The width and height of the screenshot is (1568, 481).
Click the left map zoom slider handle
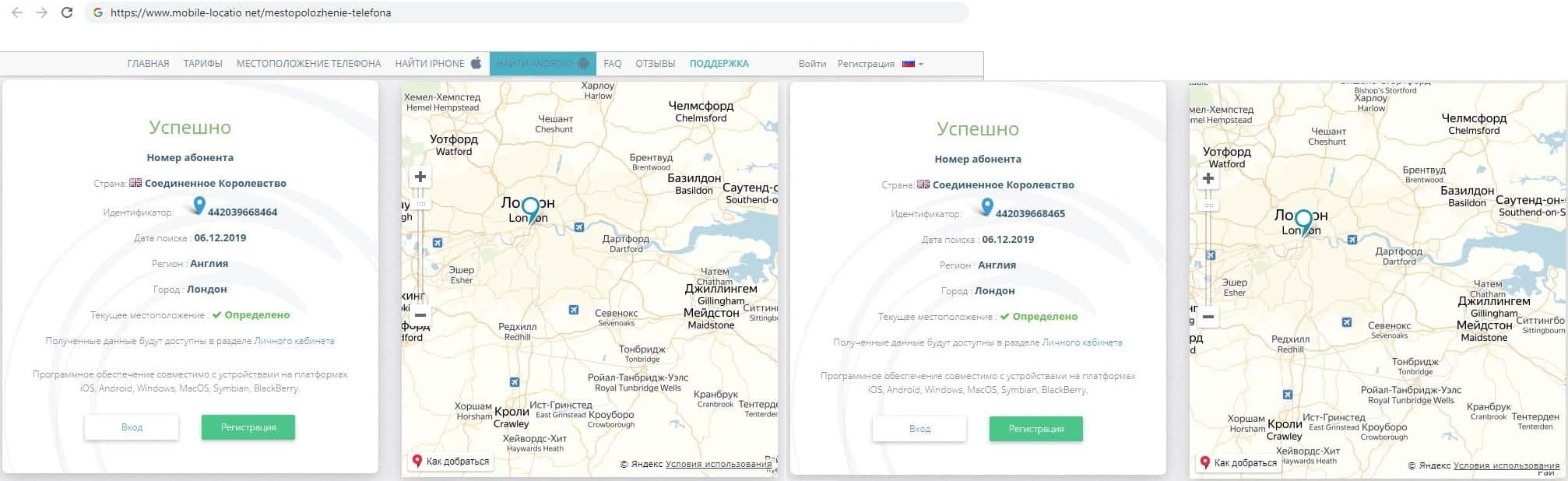coord(420,204)
